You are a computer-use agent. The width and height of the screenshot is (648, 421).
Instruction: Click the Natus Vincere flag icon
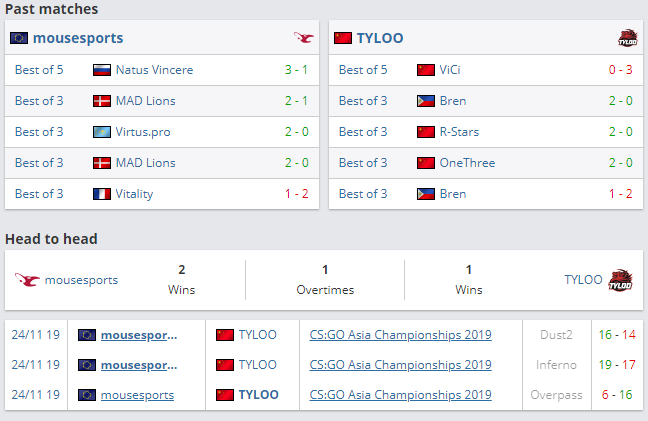click(101, 70)
